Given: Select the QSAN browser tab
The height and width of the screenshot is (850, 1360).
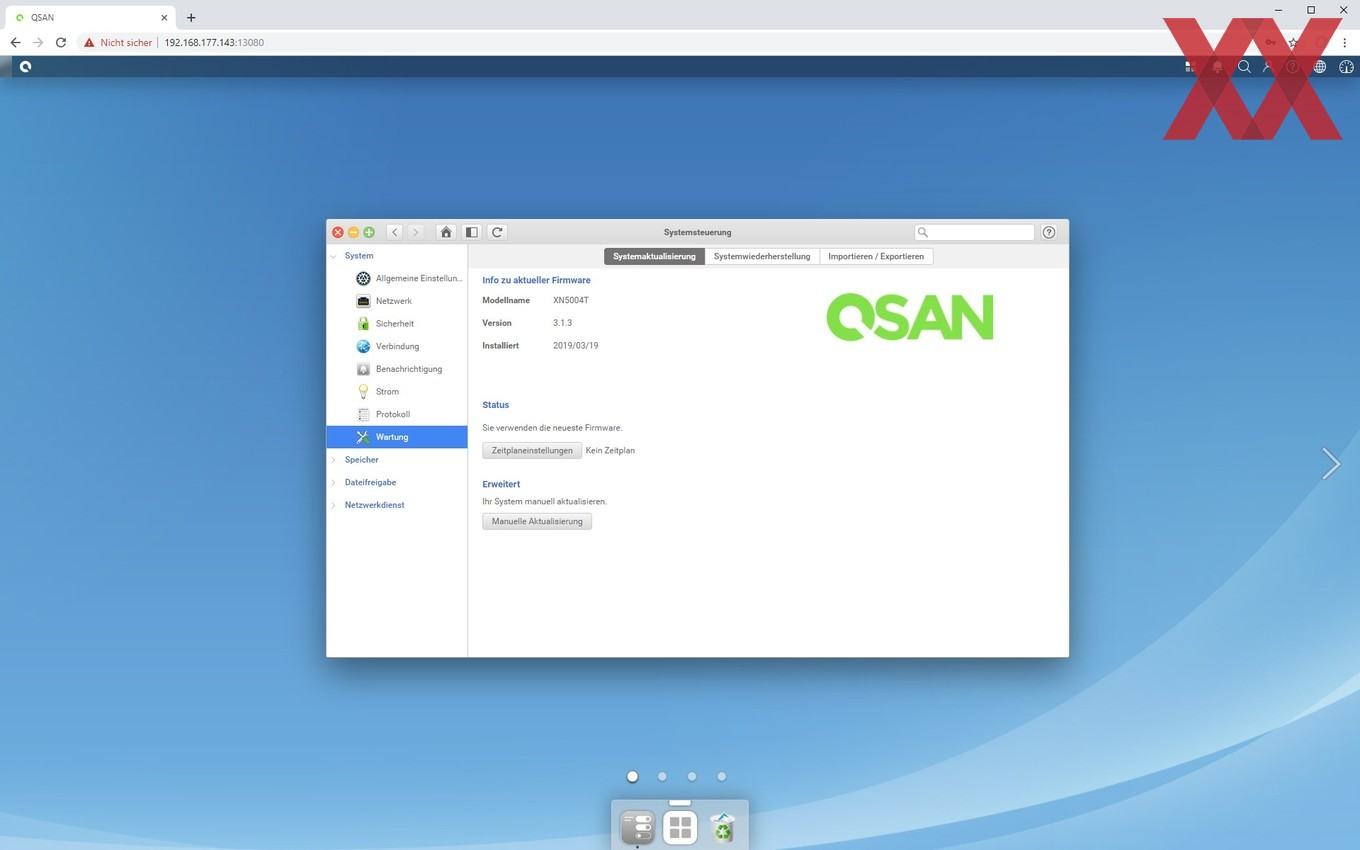Looking at the screenshot, I should point(90,17).
